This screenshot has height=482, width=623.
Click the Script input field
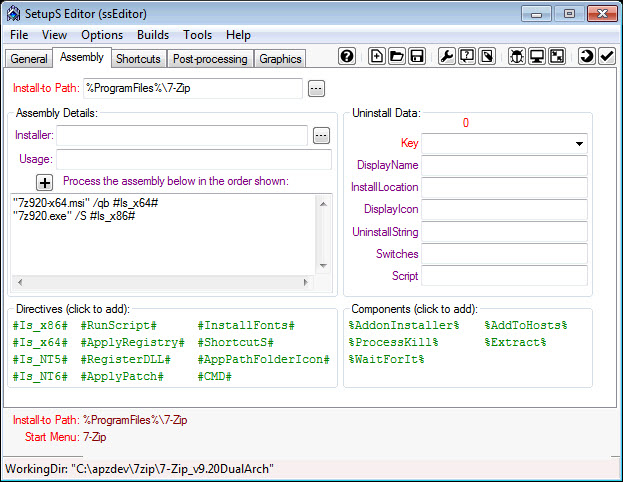(504, 276)
